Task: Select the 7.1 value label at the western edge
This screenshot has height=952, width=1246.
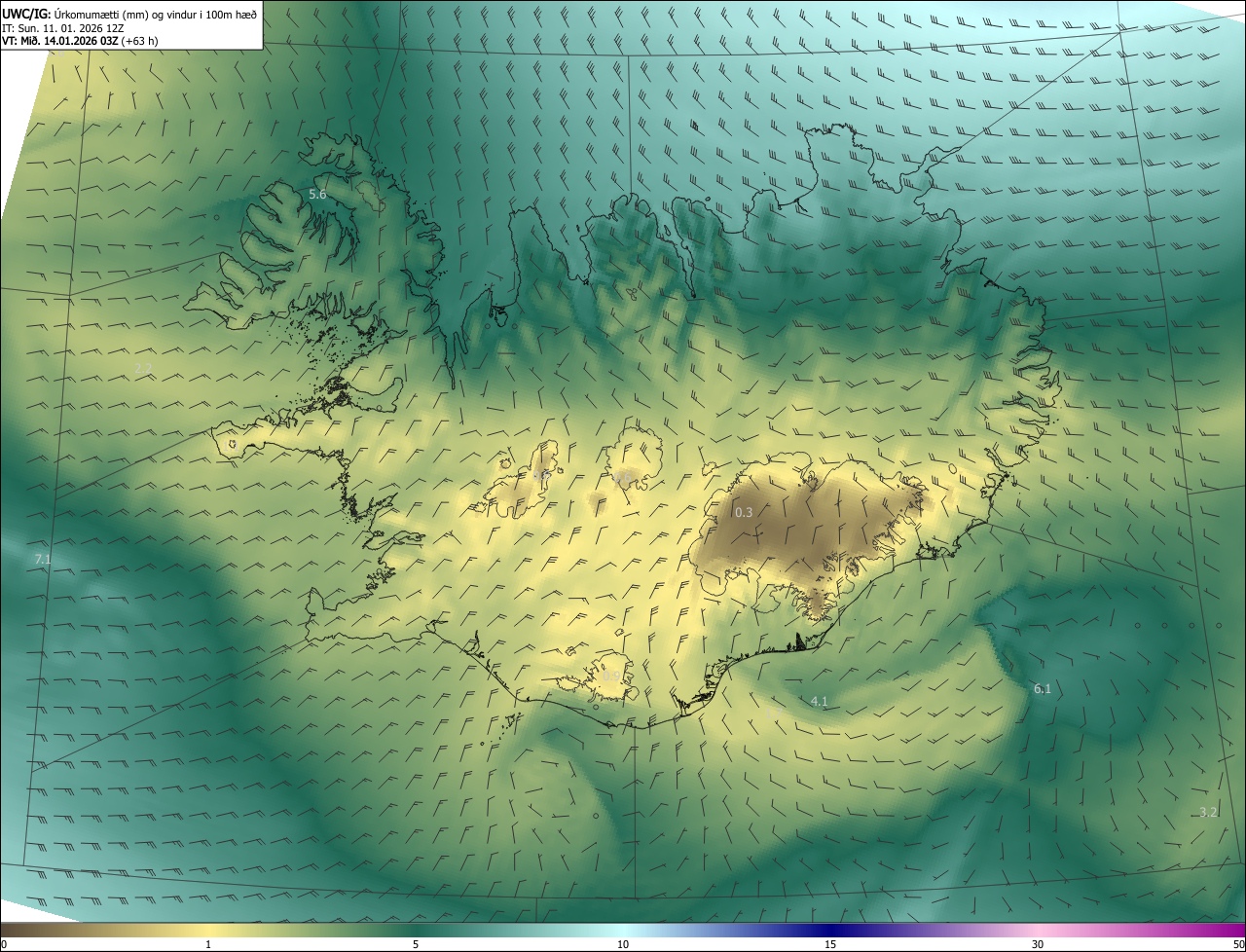Action: pos(43,559)
